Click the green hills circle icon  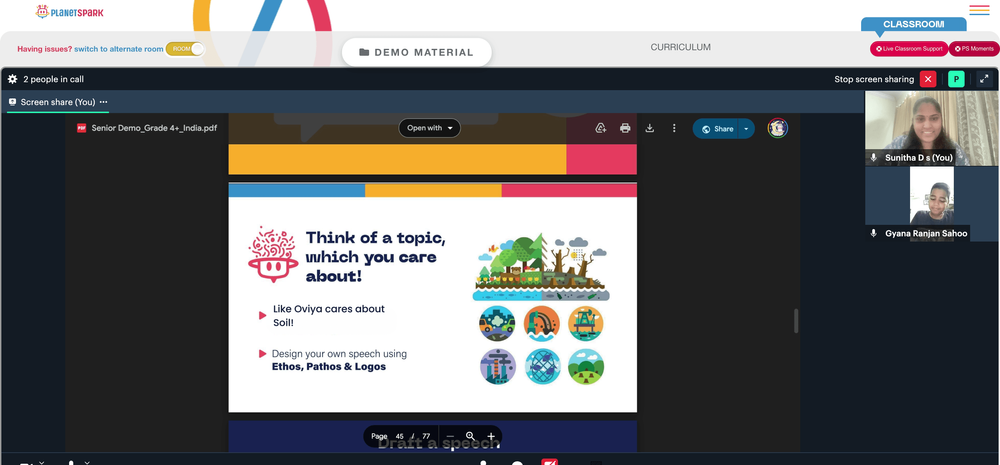[x=585, y=366]
